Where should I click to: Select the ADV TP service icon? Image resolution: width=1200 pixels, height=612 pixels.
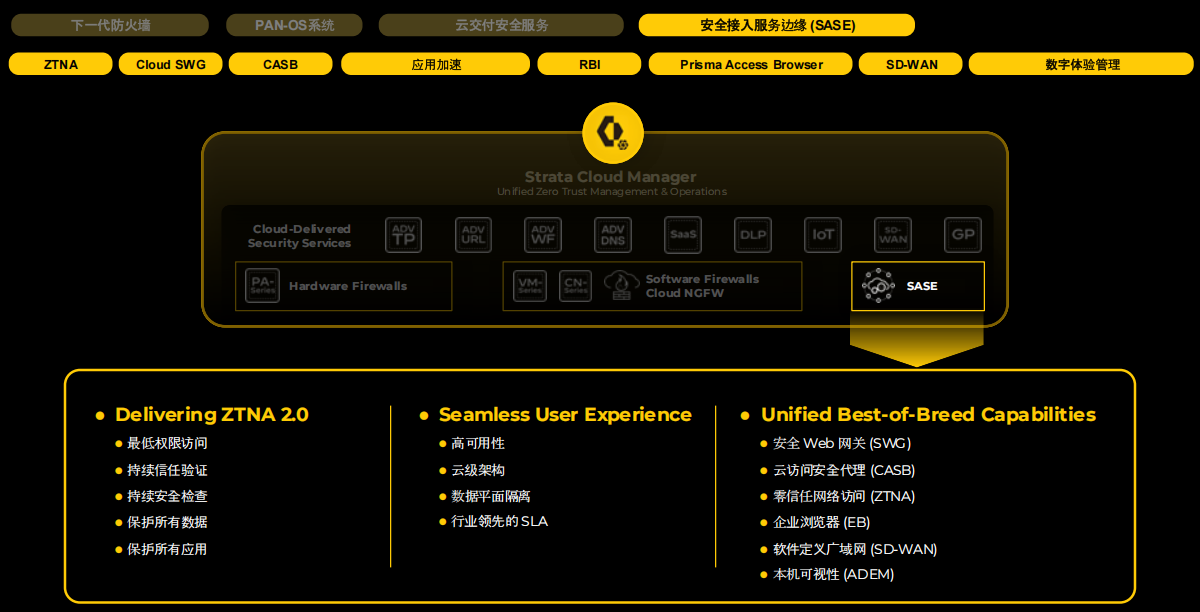click(x=403, y=235)
